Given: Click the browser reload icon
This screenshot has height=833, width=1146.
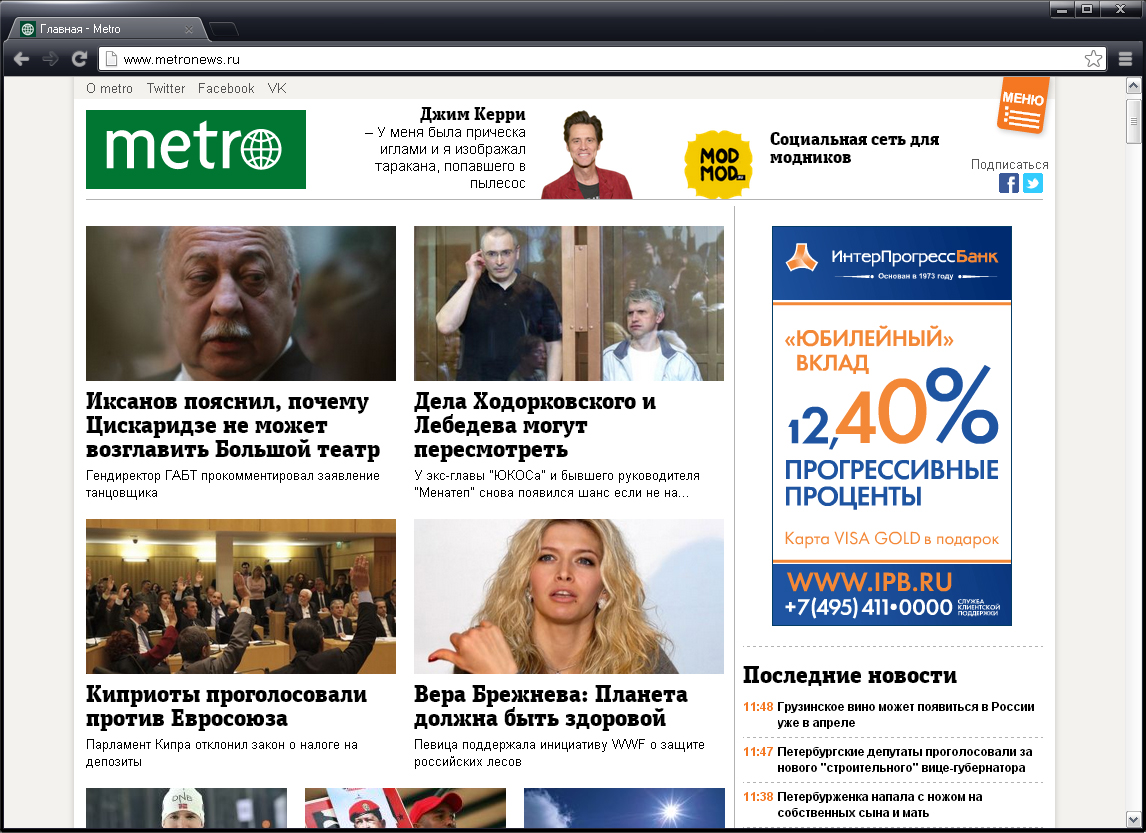Looking at the screenshot, I should (x=79, y=59).
